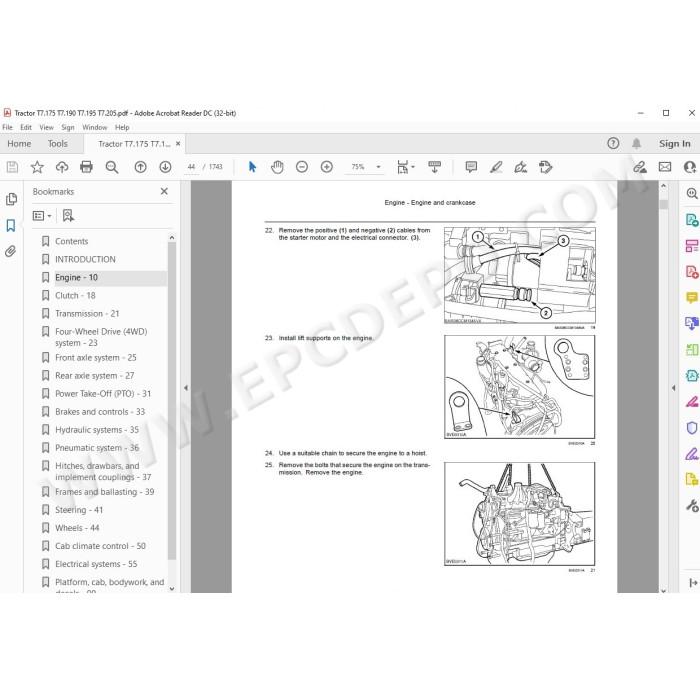Open the Attachments paperclip panel
This screenshot has width=700, height=700.
pos(11,251)
